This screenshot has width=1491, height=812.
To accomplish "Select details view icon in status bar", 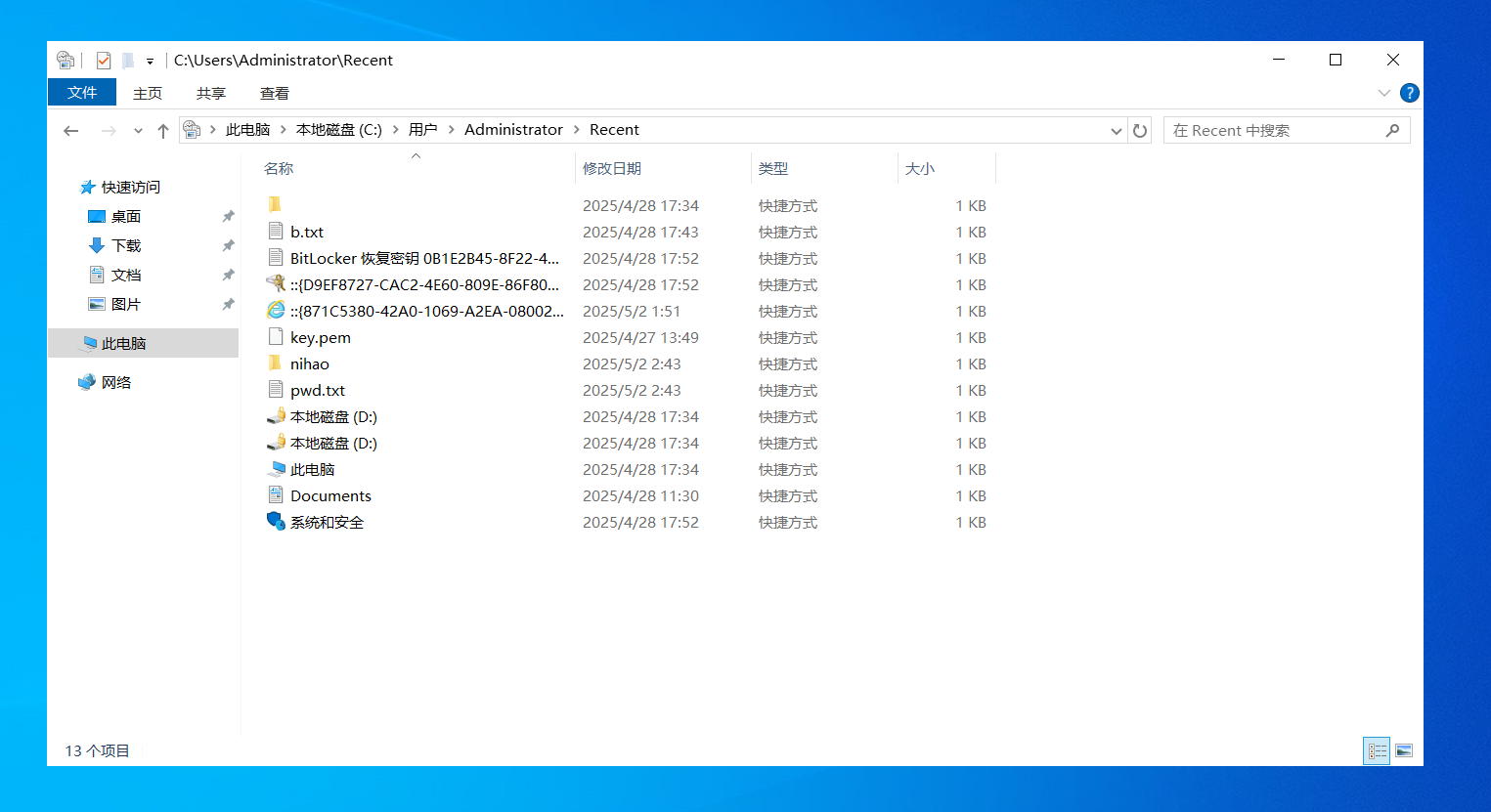I will coord(1377,750).
